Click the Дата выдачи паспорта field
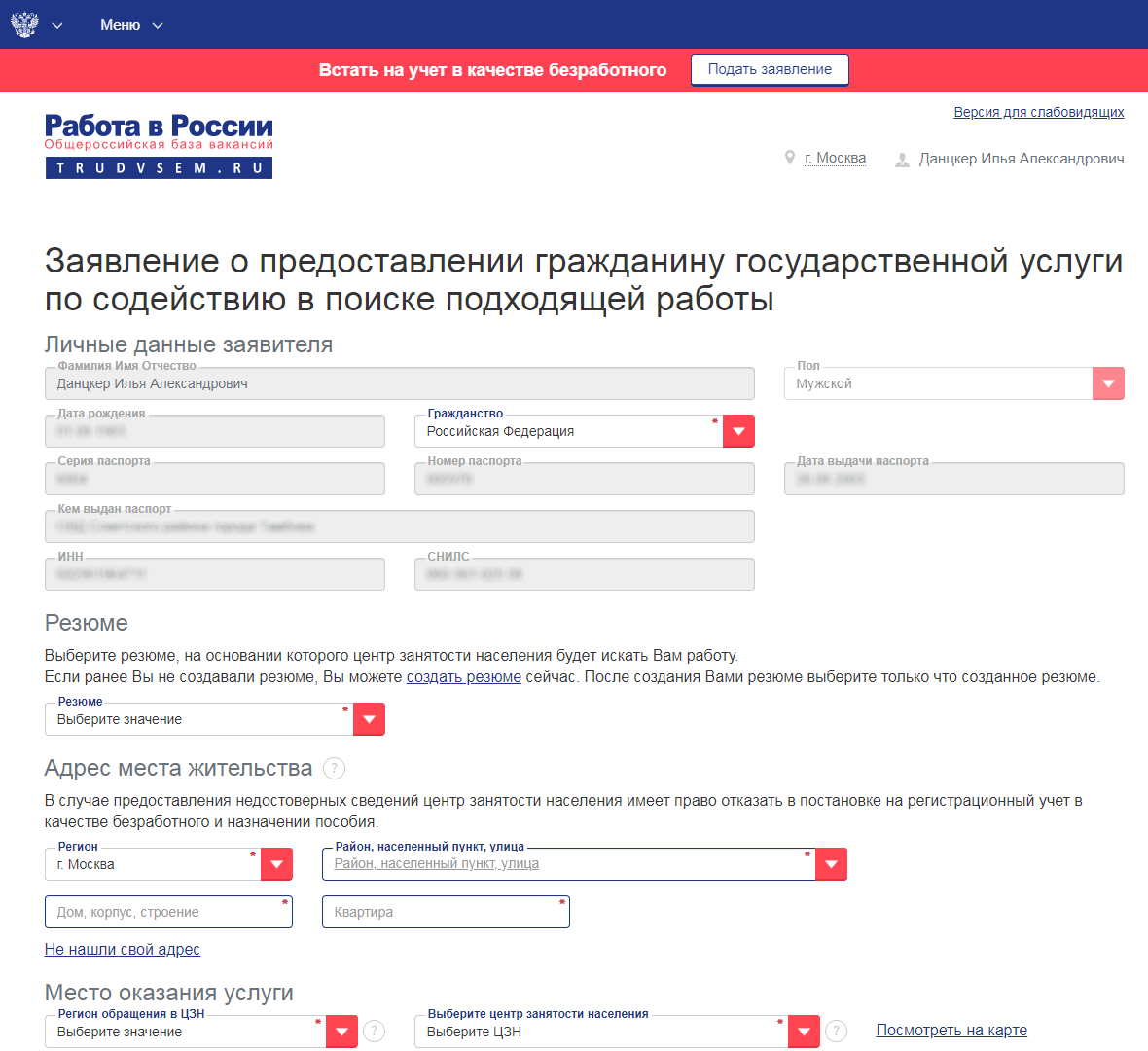Screen dimensions: 1148x1051 954,479
